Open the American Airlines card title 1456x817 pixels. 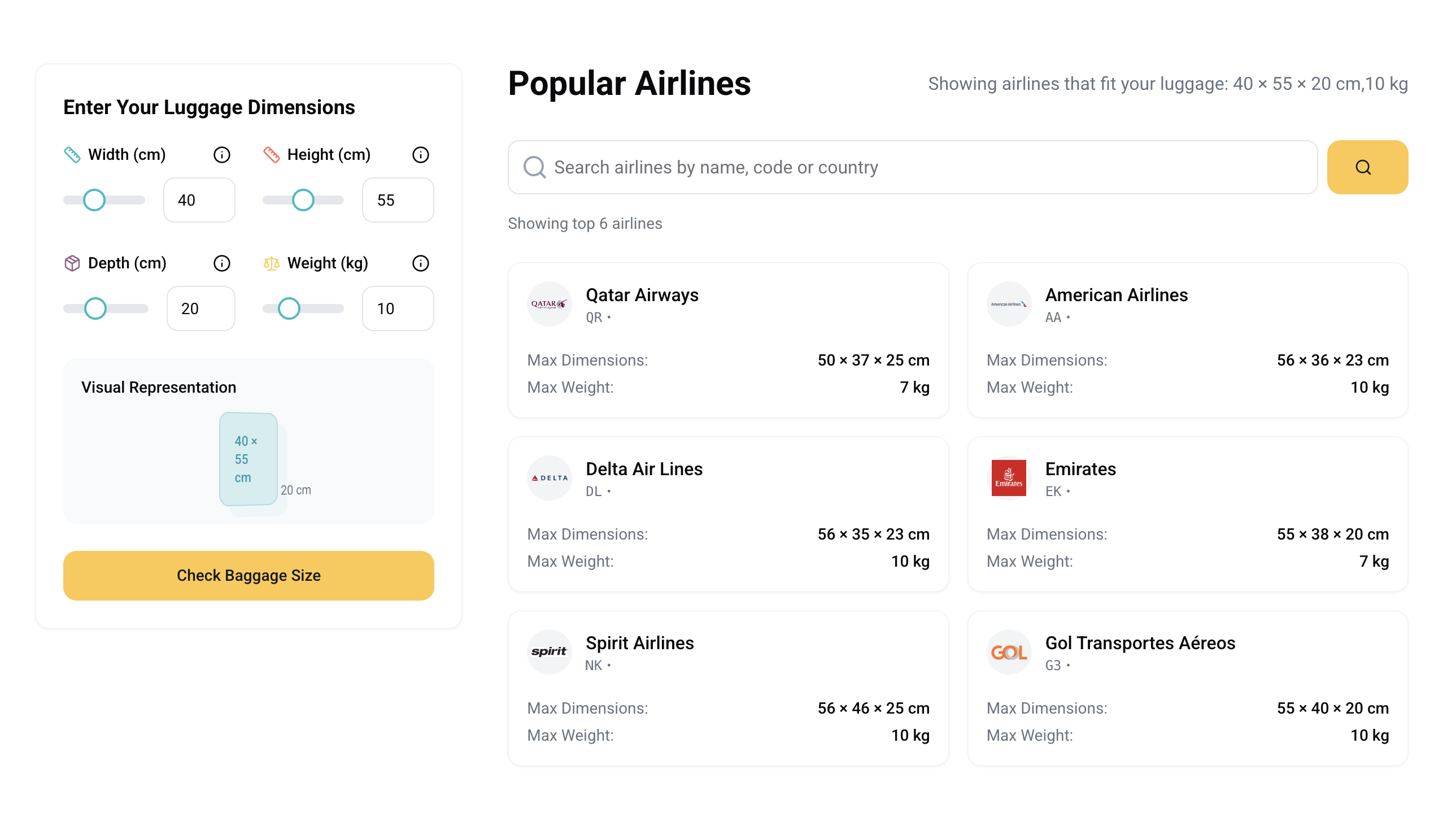(x=1117, y=294)
